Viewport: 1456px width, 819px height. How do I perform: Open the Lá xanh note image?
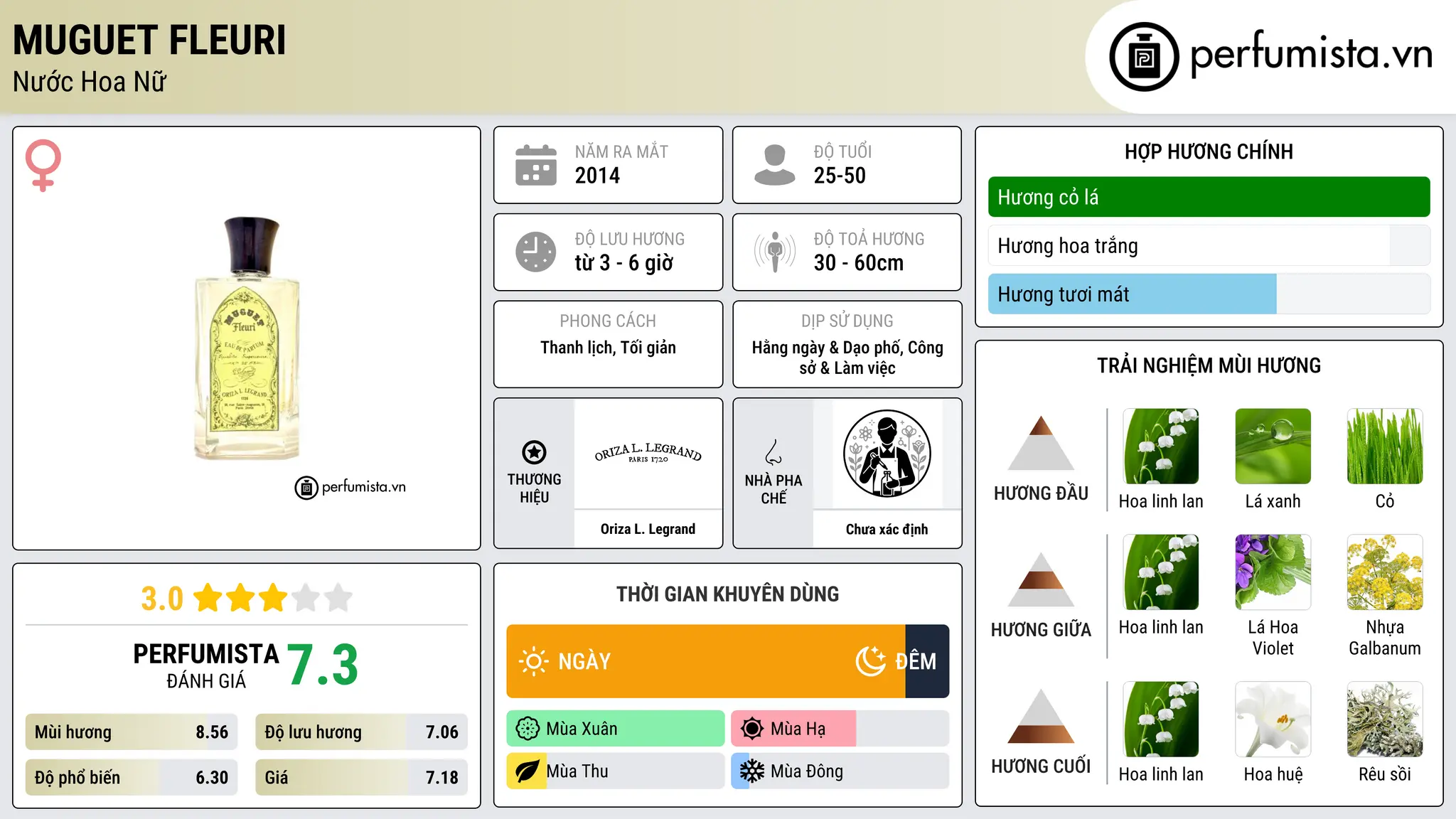1273,446
